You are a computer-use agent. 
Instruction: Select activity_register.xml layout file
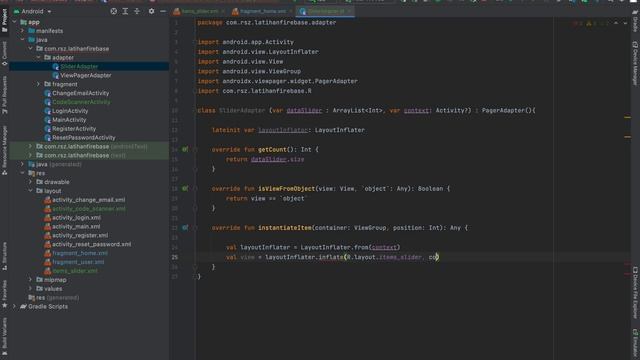pos(80,236)
